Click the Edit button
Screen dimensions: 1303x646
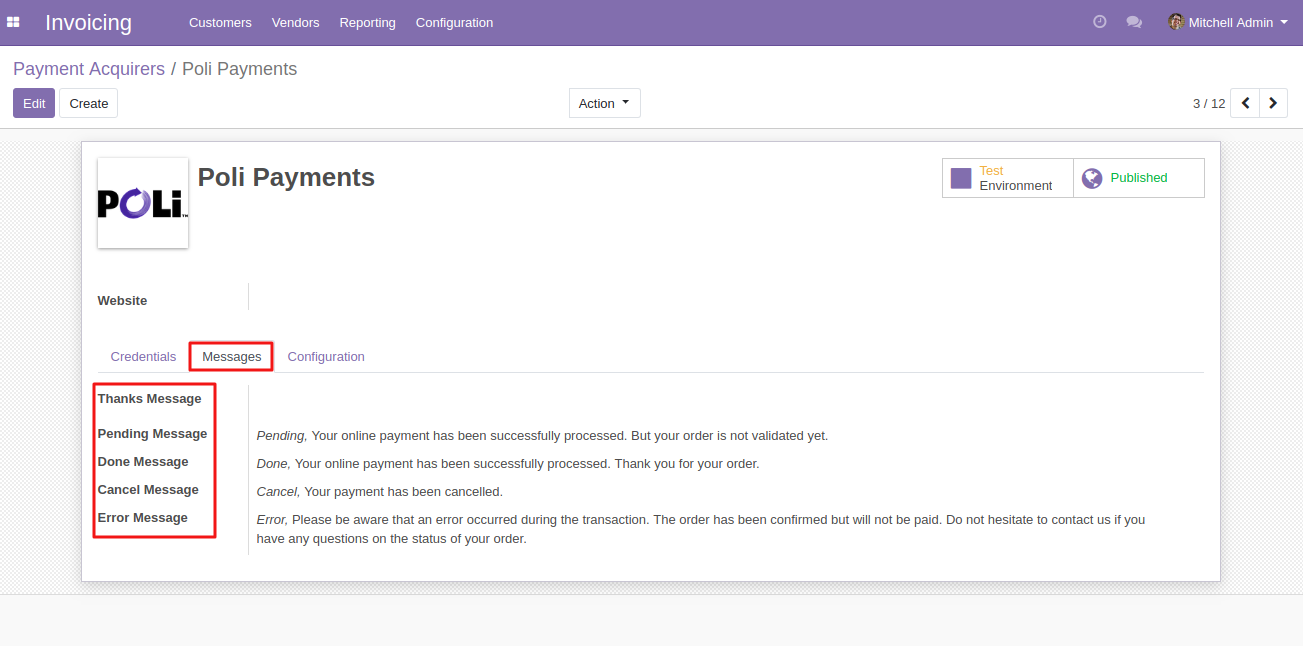[34, 103]
